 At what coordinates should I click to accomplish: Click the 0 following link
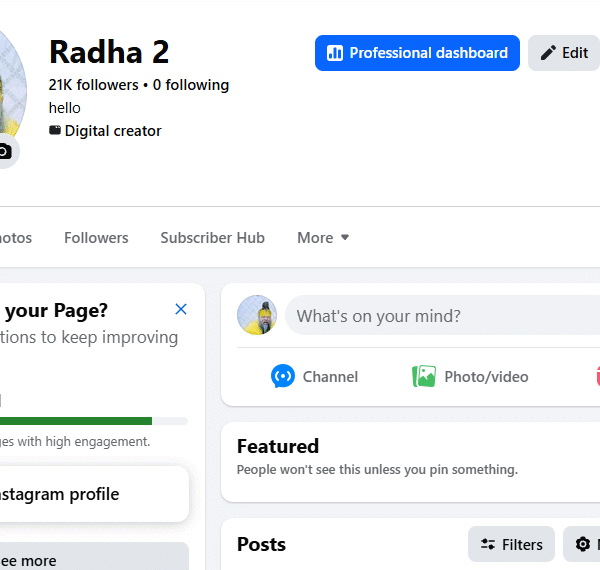[x=191, y=85]
